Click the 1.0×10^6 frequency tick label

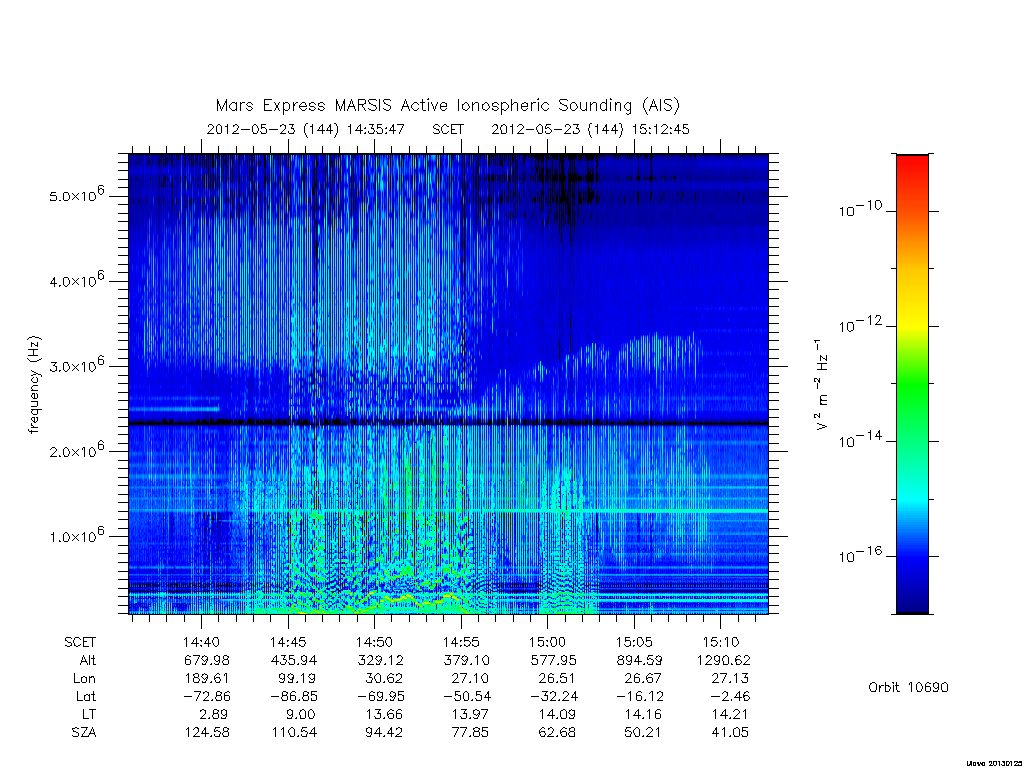click(x=77, y=535)
